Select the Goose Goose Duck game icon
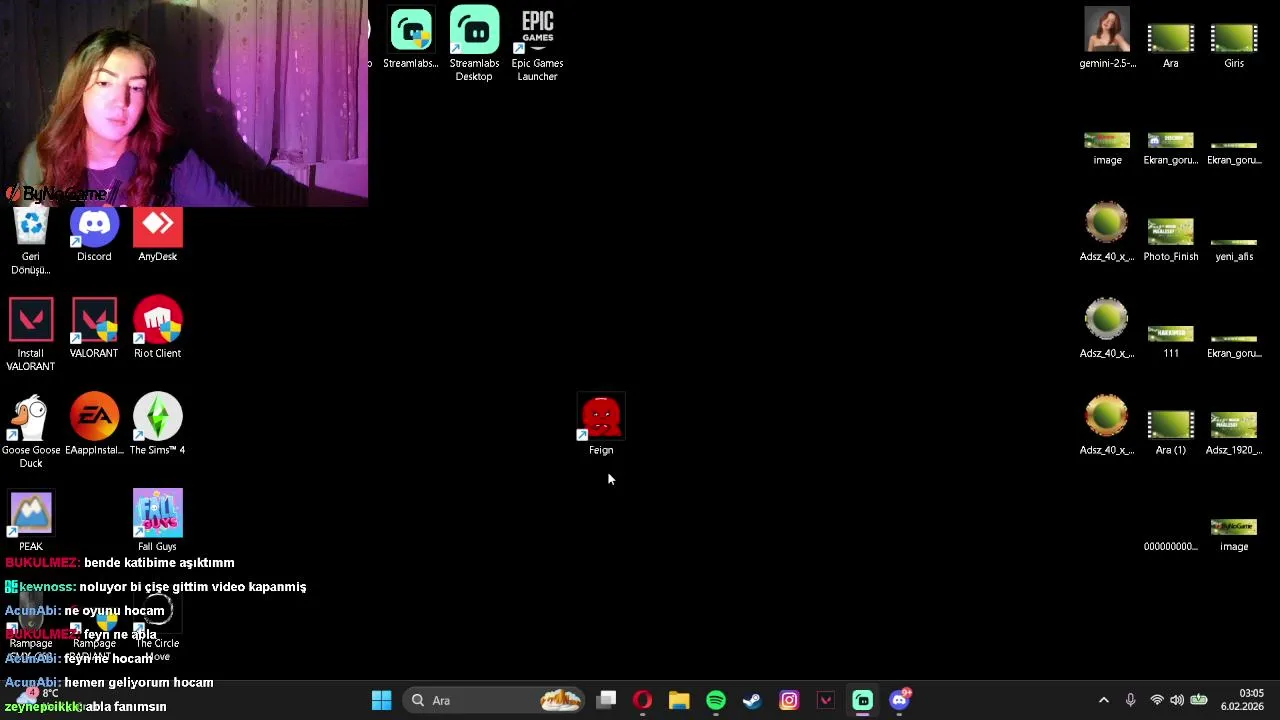The image size is (1280, 720). click(31, 431)
